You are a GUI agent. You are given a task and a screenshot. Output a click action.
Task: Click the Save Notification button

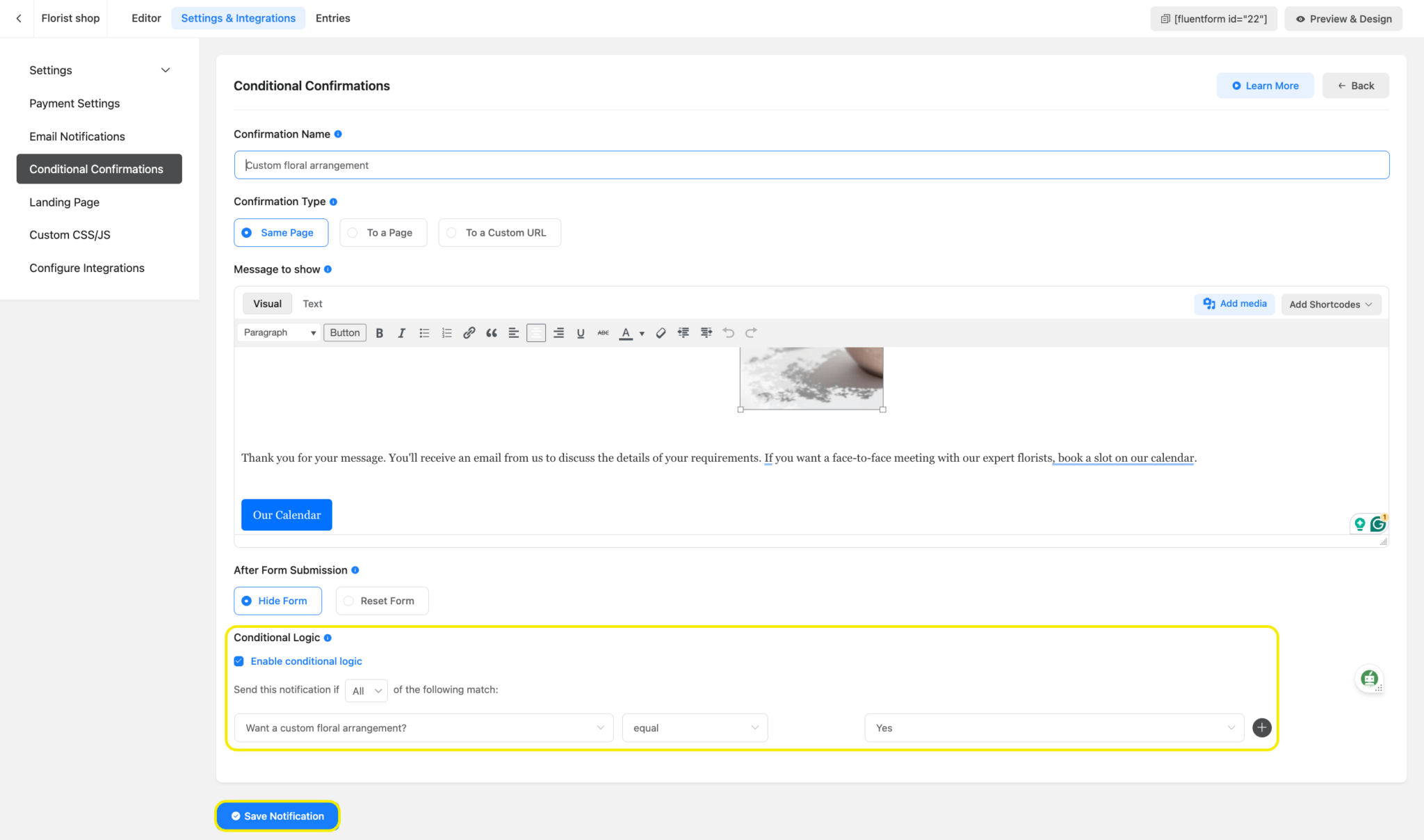pos(277,816)
